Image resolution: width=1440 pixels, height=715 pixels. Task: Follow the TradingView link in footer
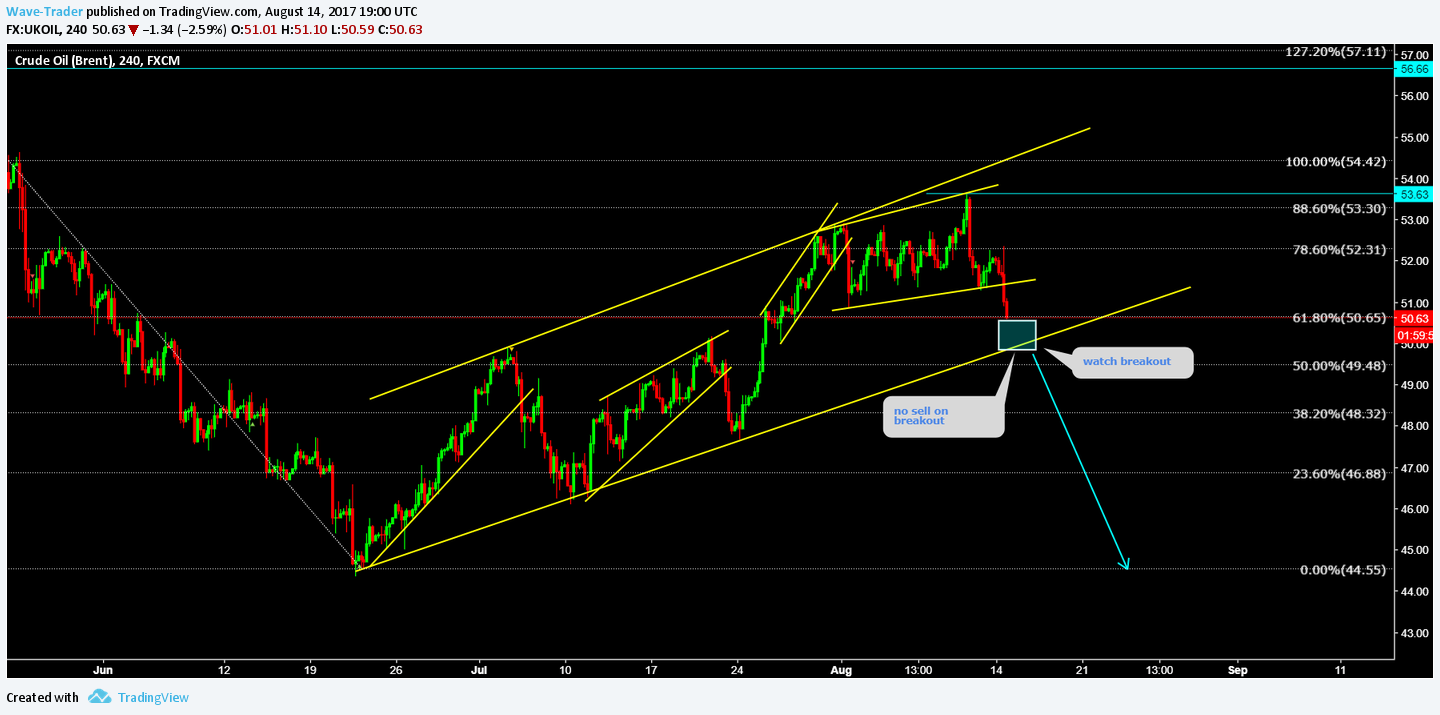coord(153,697)
